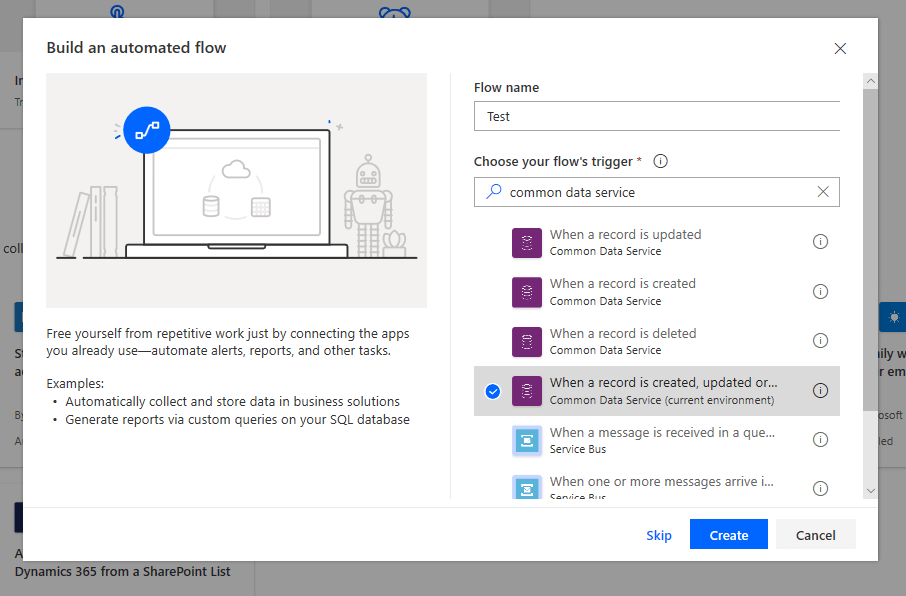
Task: Show info tooltip next to 'Choose your flow's trigger'
Action: click(x=660, y=161)
